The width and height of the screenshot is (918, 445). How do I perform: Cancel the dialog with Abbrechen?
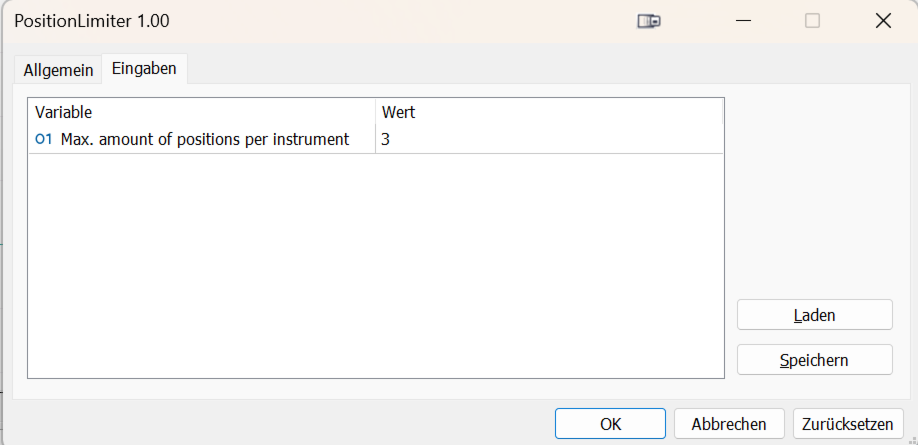(x=728, y=424)
